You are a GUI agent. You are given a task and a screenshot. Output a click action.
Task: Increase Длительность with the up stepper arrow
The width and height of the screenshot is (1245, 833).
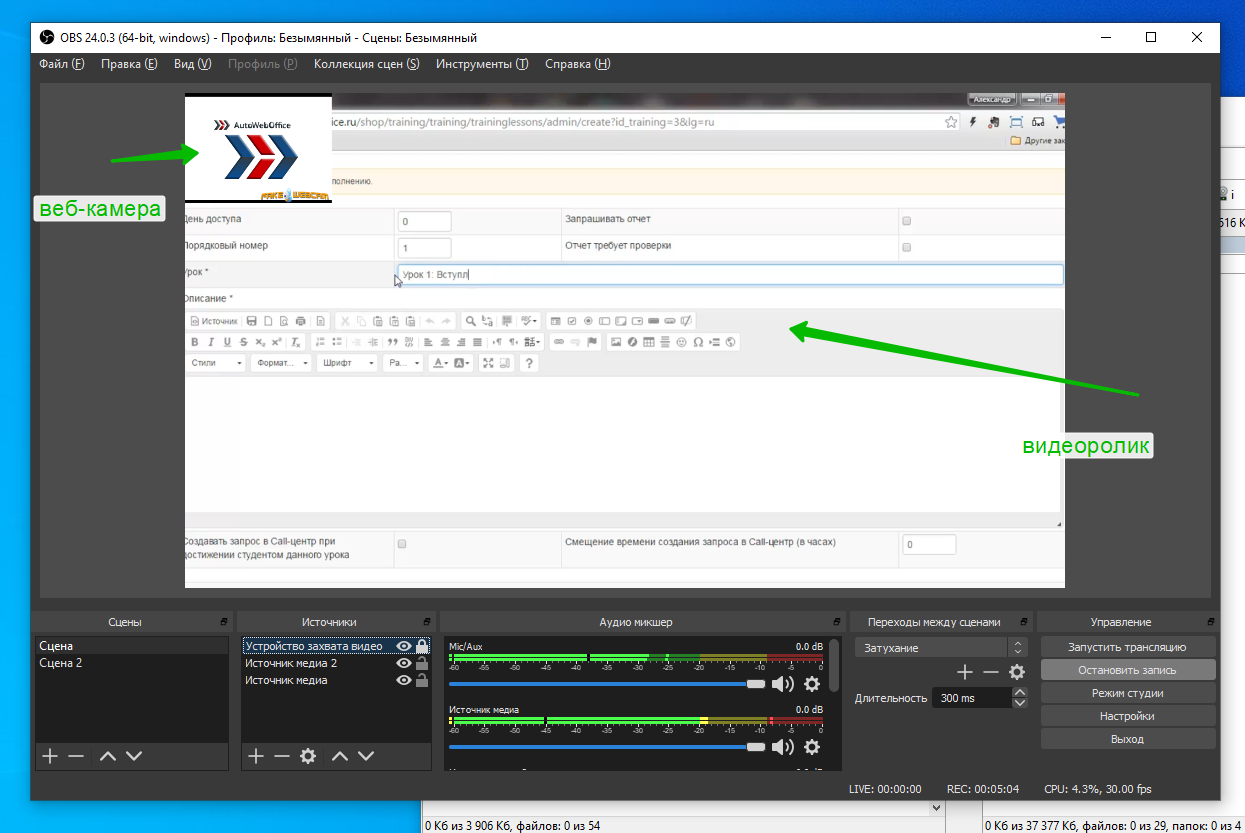pos(1019,692)
